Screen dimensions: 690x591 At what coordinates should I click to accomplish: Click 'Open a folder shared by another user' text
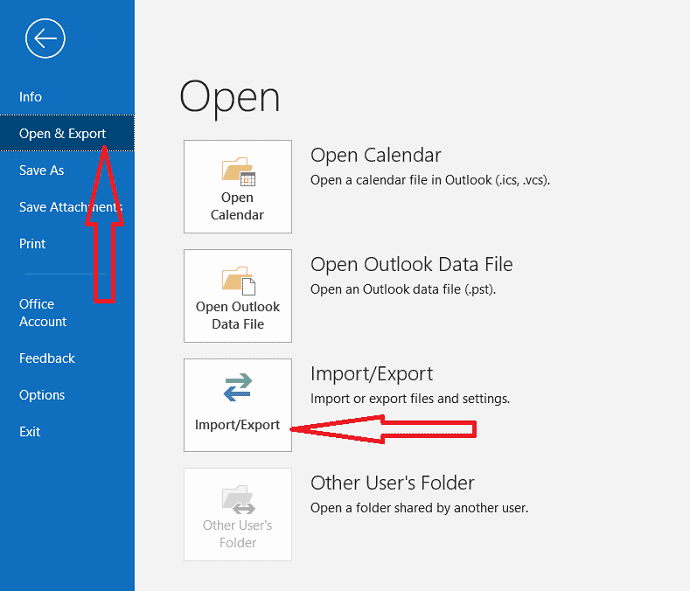(419, 508)
